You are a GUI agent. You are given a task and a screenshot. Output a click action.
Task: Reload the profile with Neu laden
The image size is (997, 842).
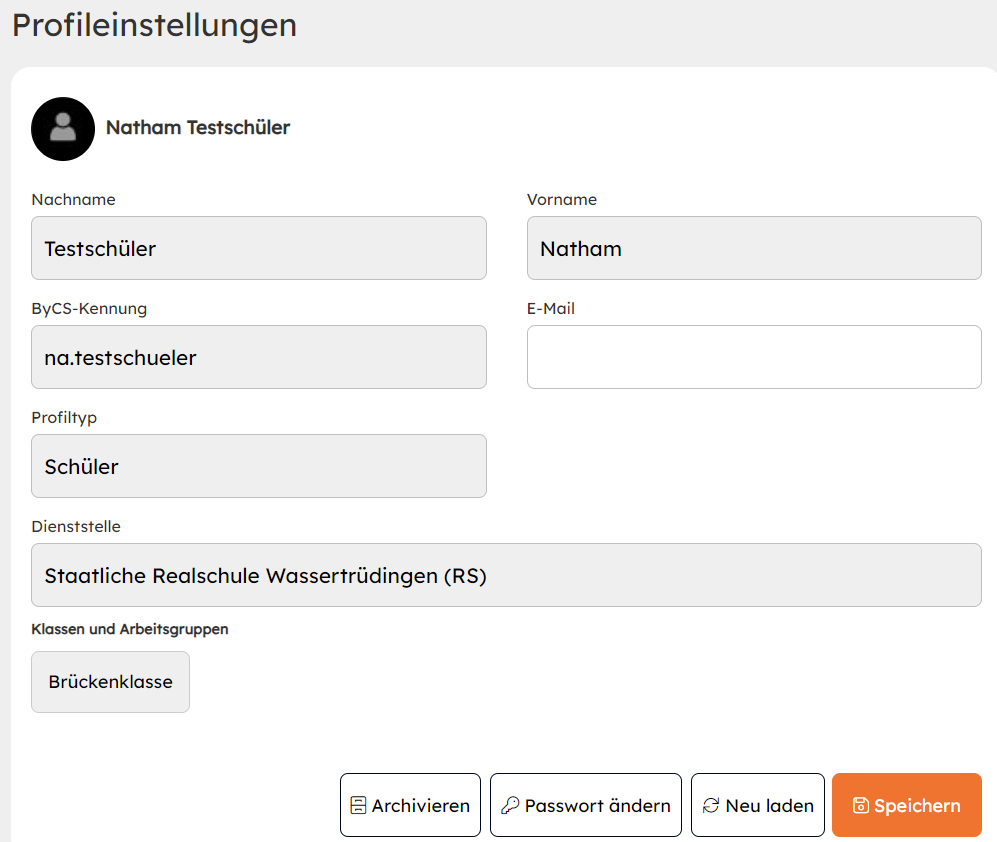click(757, 805)
